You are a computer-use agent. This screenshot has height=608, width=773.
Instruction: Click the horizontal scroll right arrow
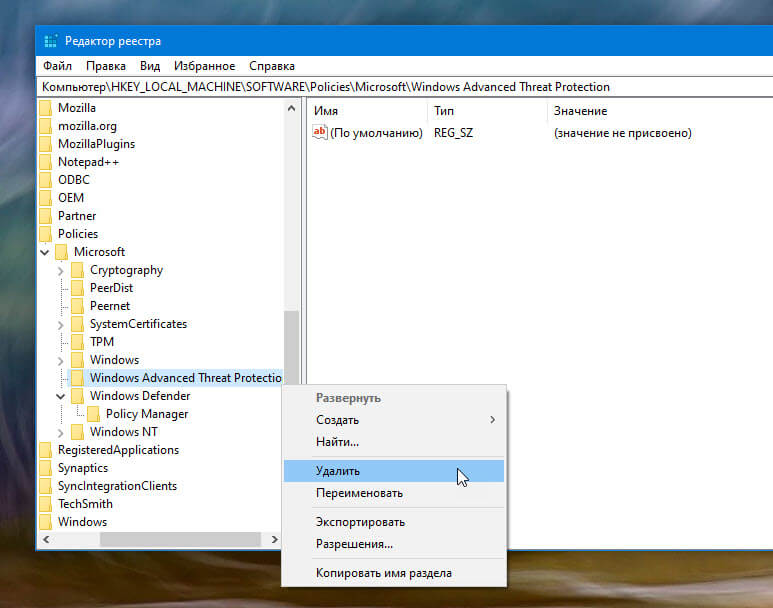pyautogui.click(x=275, y=539)
